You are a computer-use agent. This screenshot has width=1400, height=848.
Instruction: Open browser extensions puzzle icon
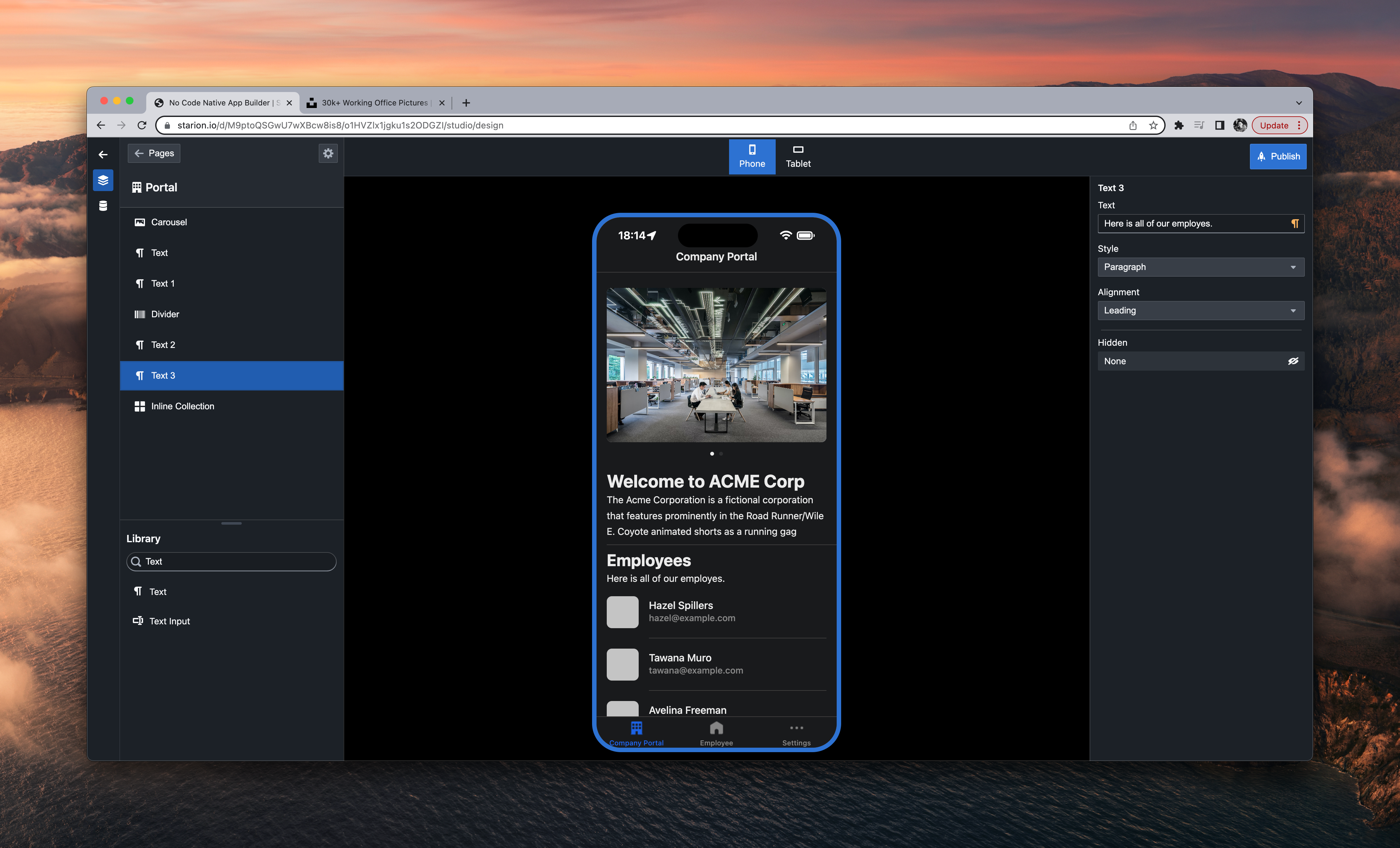click(1179, 126)
